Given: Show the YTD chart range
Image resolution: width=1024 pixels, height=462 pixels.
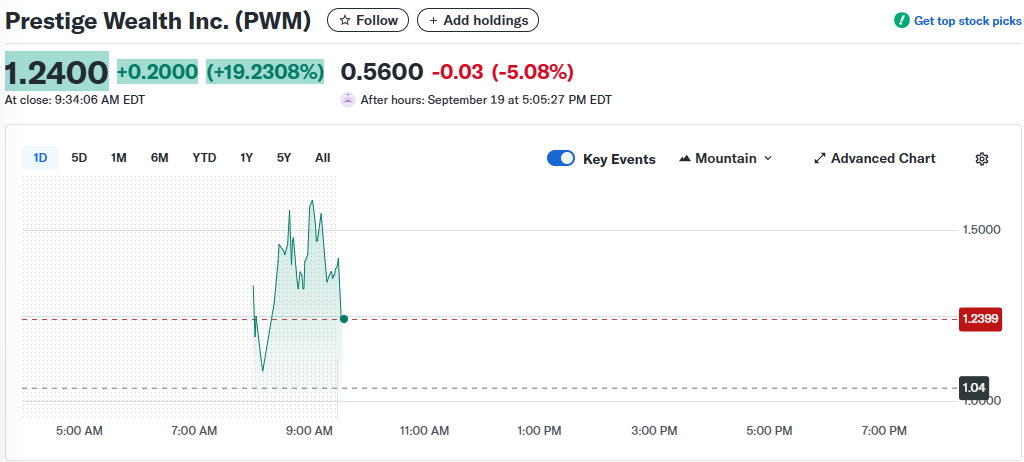Looking at the screenshot, I should point(204,158).
